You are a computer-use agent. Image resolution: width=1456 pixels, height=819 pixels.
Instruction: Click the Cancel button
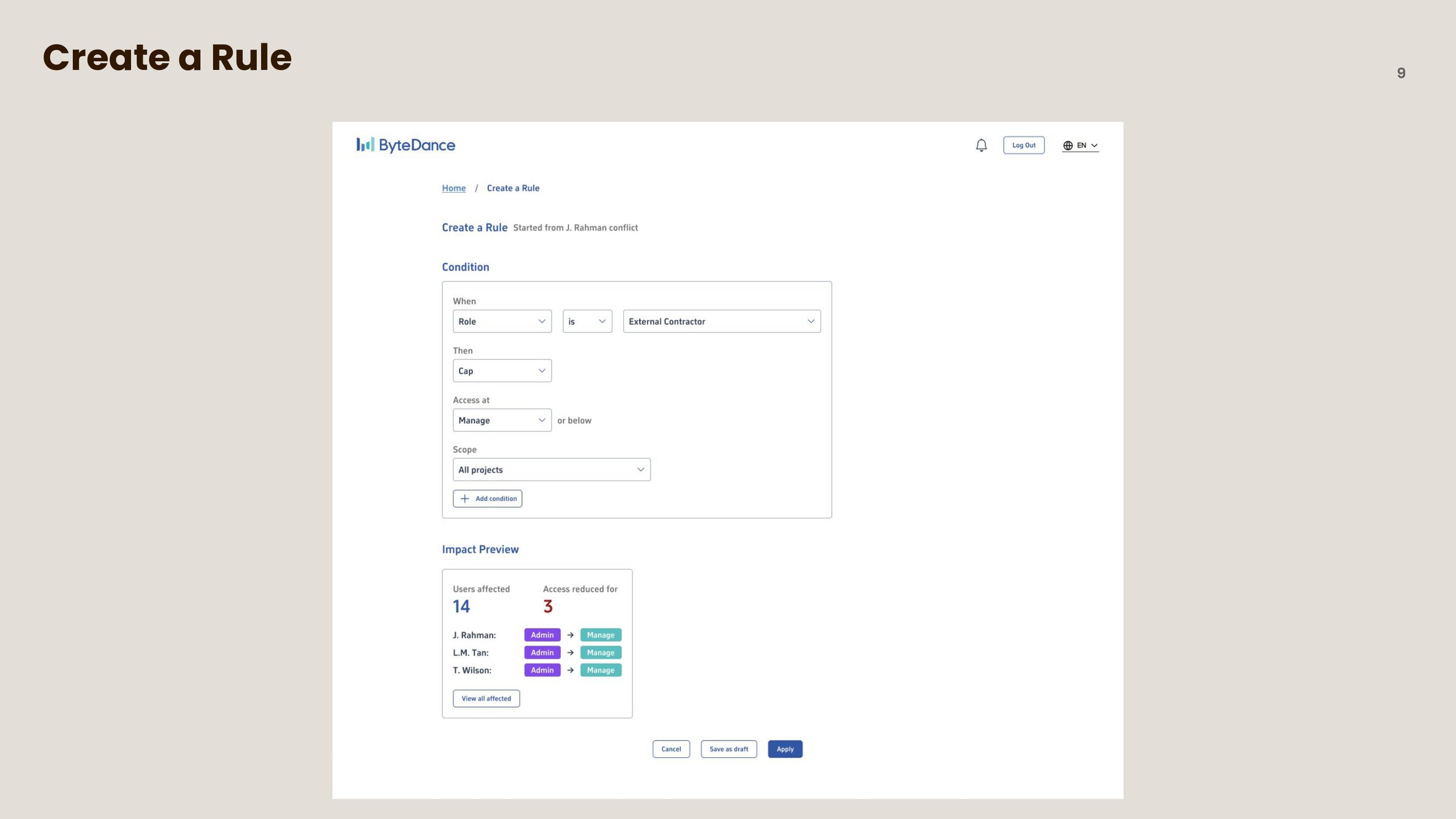point(671,749)
